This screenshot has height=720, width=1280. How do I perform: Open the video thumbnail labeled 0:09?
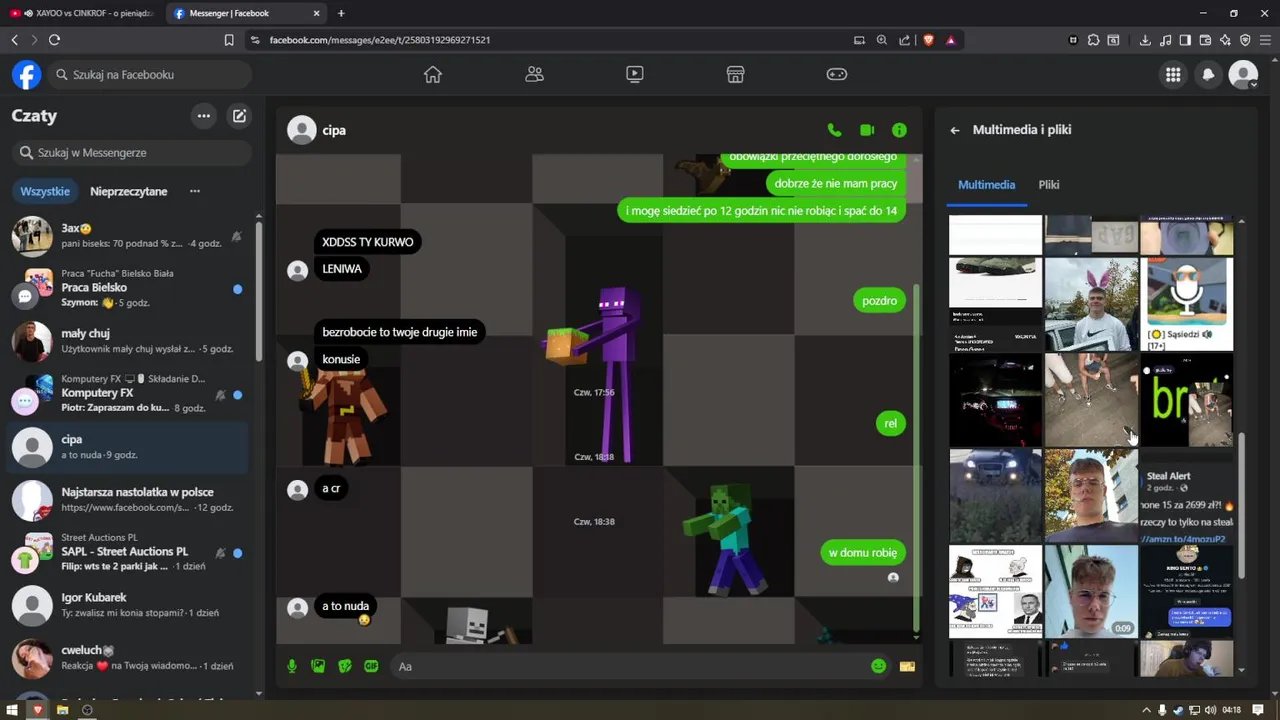[1091, 591]
